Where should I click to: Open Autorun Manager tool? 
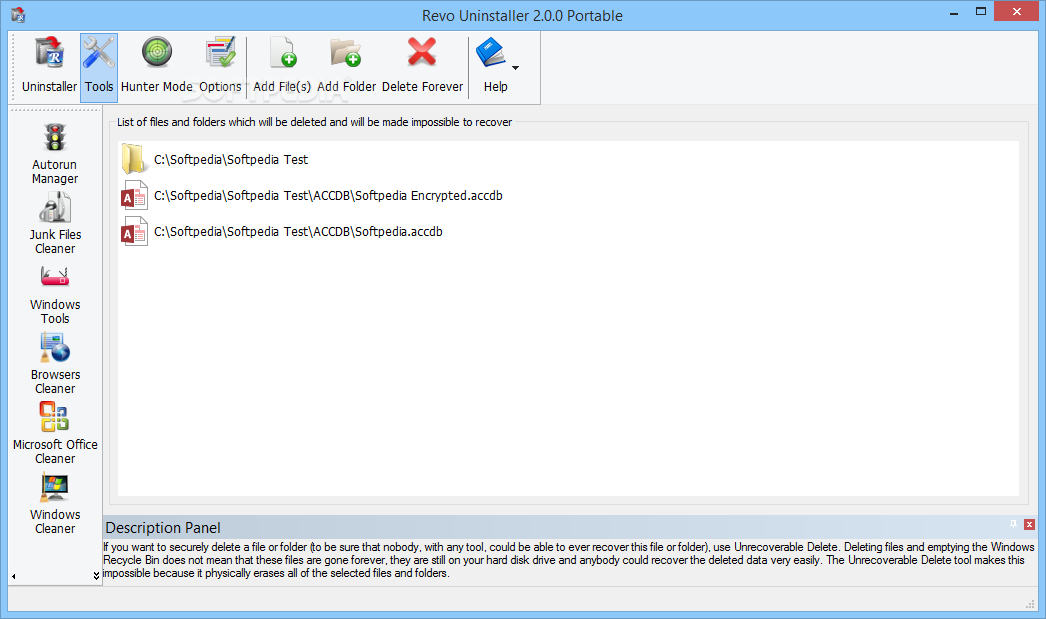55,154
